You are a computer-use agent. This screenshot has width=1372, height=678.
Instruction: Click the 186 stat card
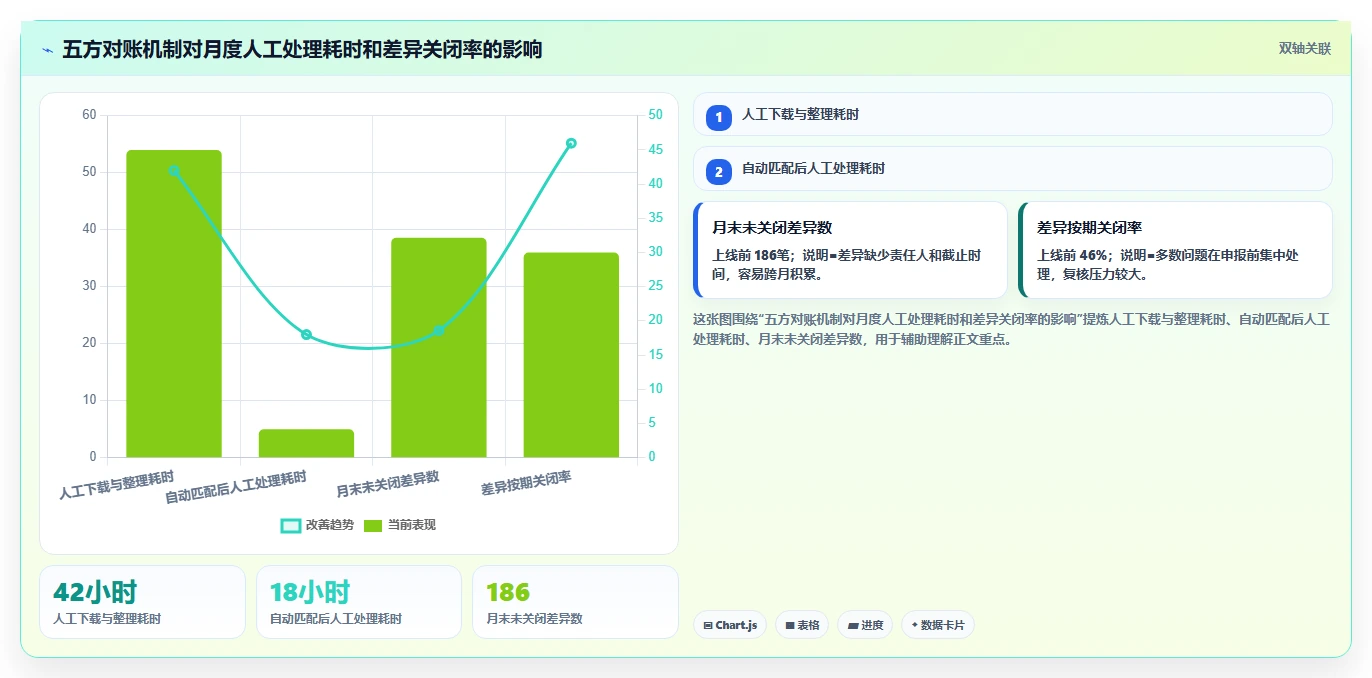click(575, 602)
